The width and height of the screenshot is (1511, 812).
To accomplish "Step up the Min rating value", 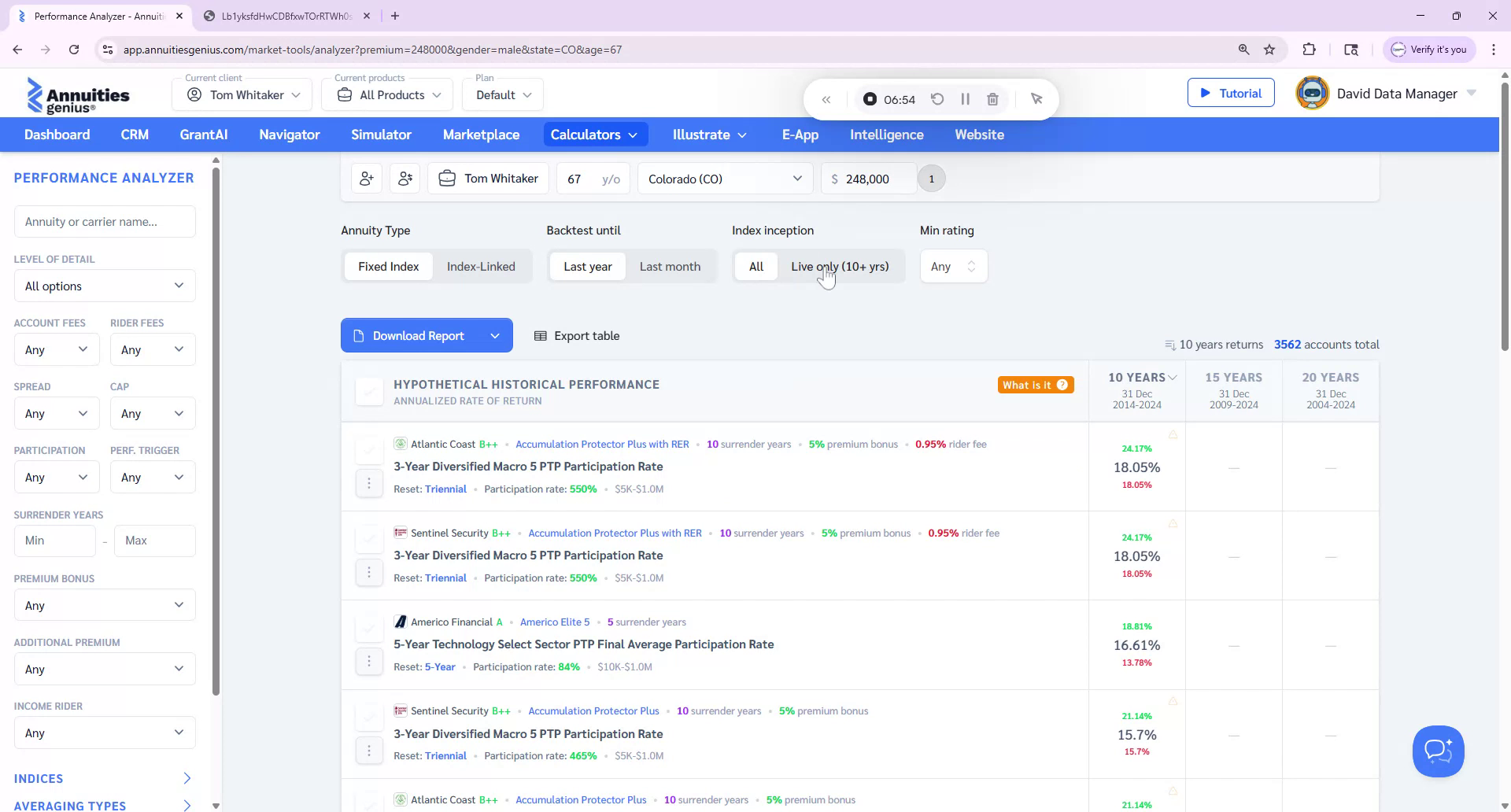I will tap(972, 261).
